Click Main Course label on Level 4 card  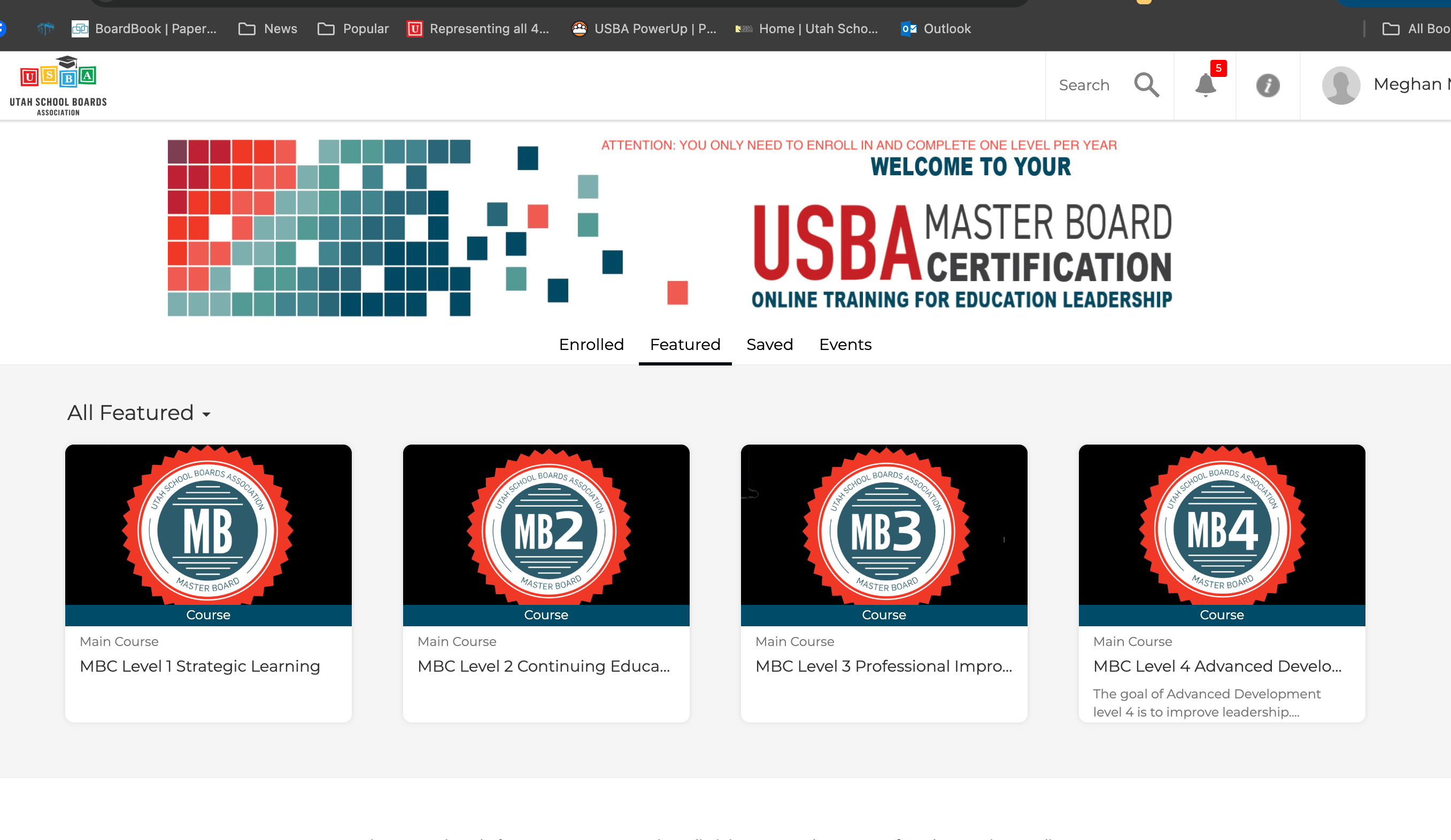(1132, 641)
